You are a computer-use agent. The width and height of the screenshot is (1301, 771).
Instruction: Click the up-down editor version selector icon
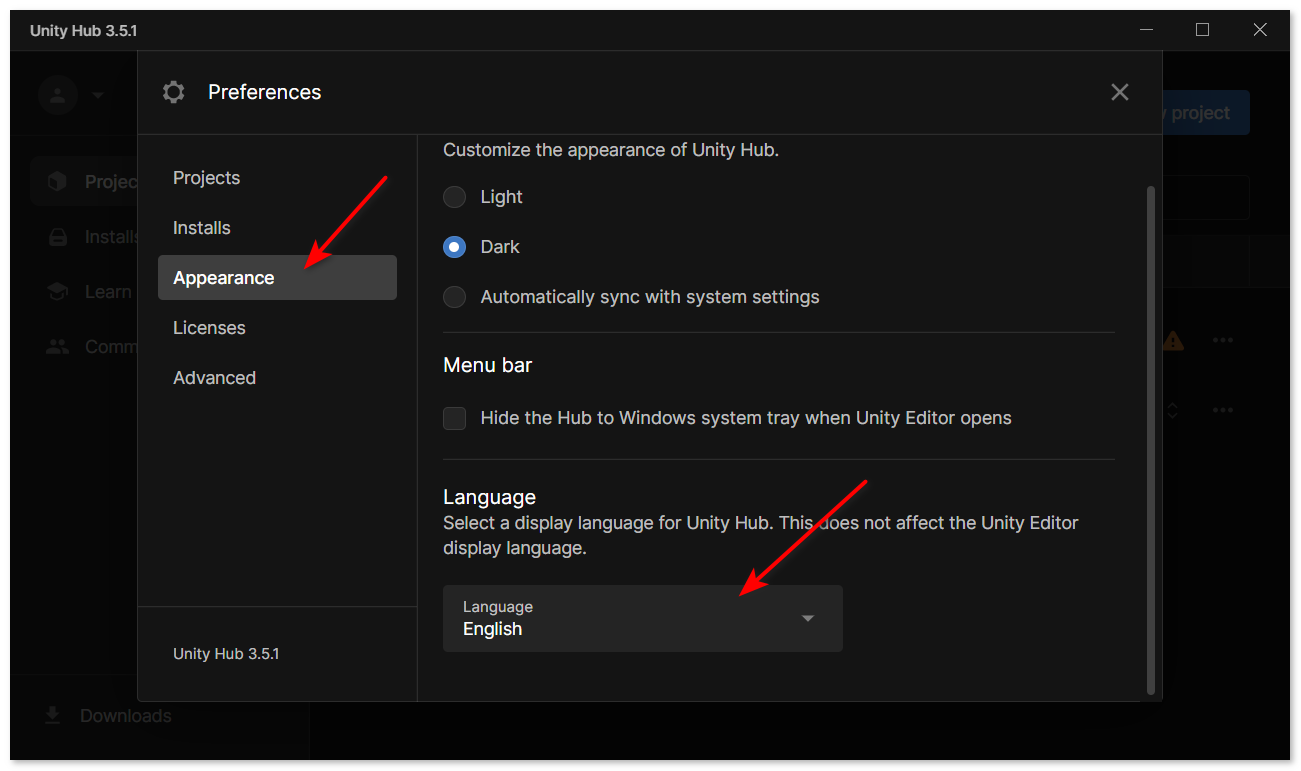(1173, 410)
